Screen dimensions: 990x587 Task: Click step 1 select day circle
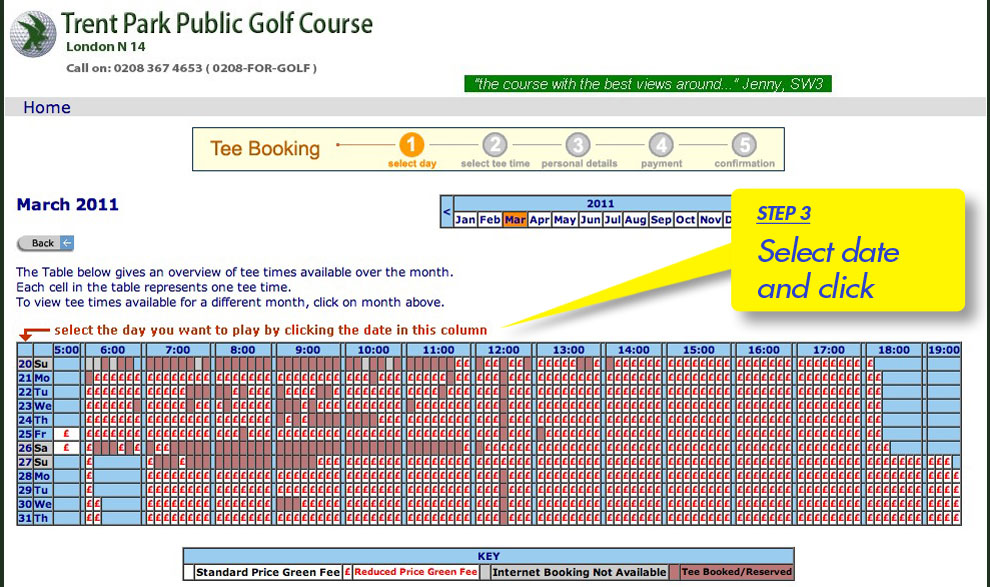411,145
